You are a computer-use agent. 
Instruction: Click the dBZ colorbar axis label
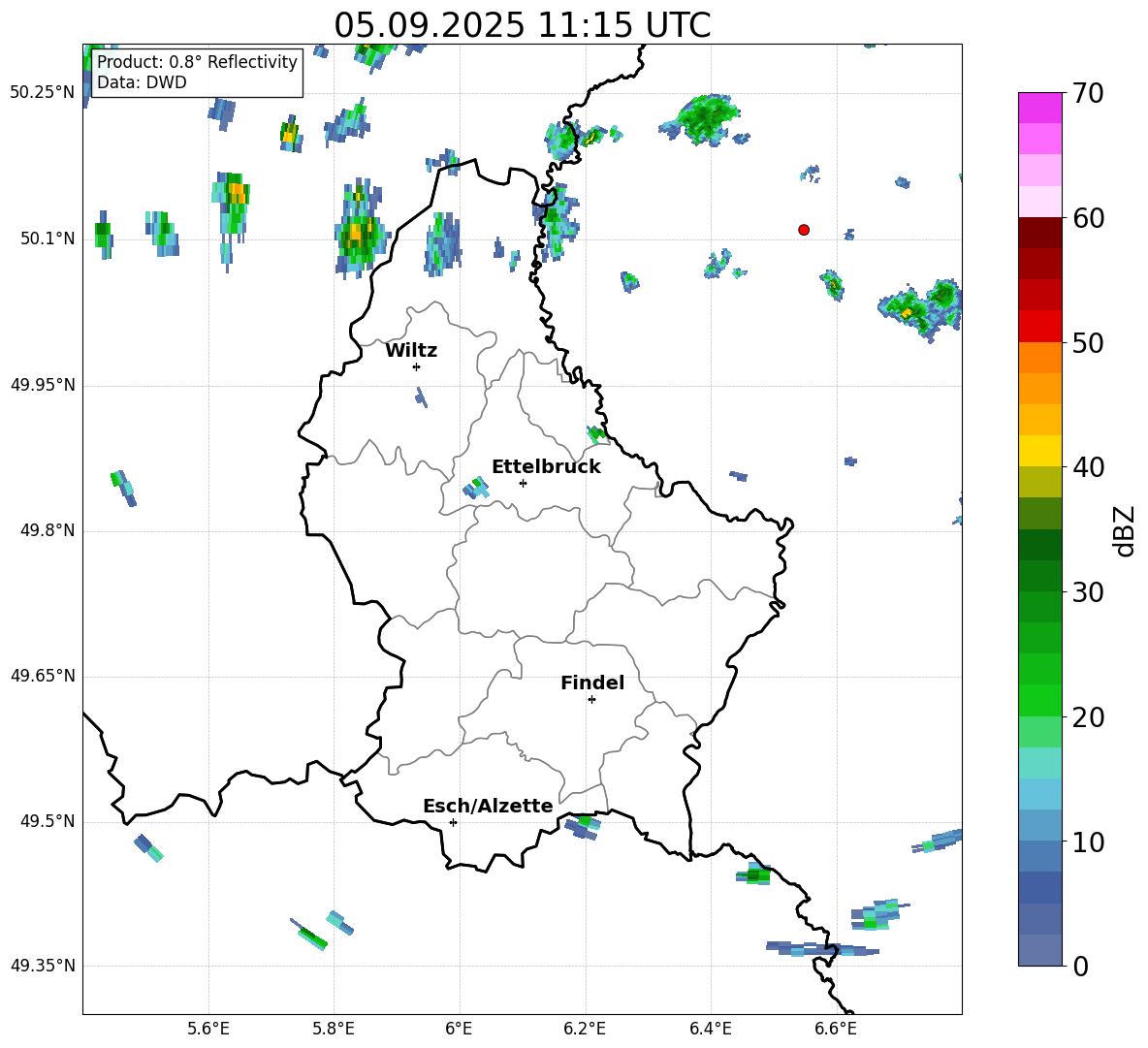click(x=1125, y=530)
